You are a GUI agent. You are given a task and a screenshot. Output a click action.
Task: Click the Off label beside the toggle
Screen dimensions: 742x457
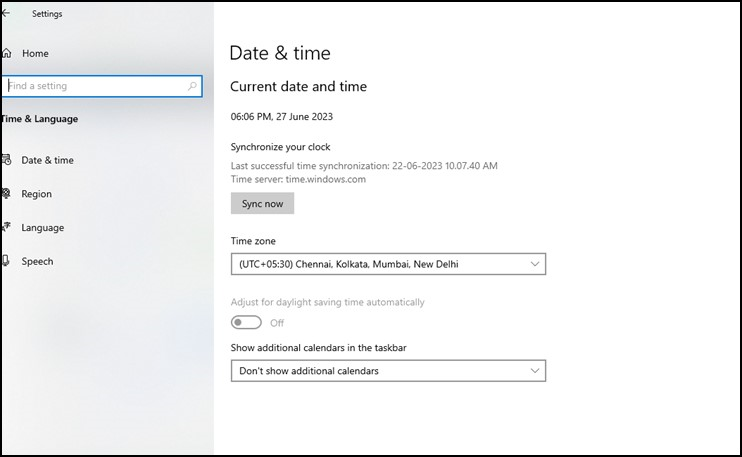click(x=277, y=323)
